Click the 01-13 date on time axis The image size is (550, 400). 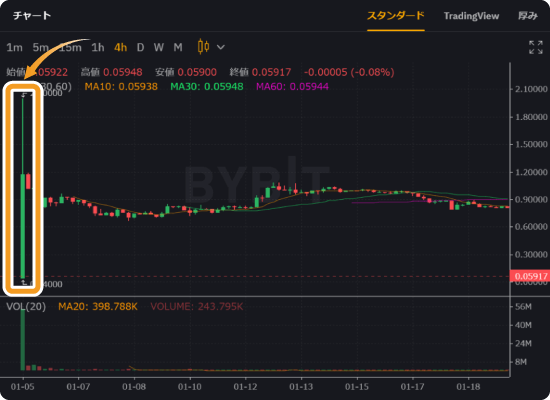(x=301, y=387)
